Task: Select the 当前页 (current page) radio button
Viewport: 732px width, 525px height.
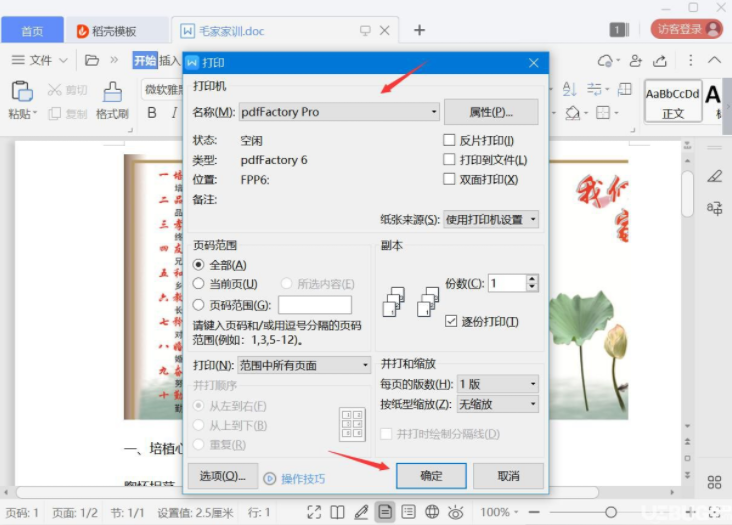Action: [x=198, y=284]
